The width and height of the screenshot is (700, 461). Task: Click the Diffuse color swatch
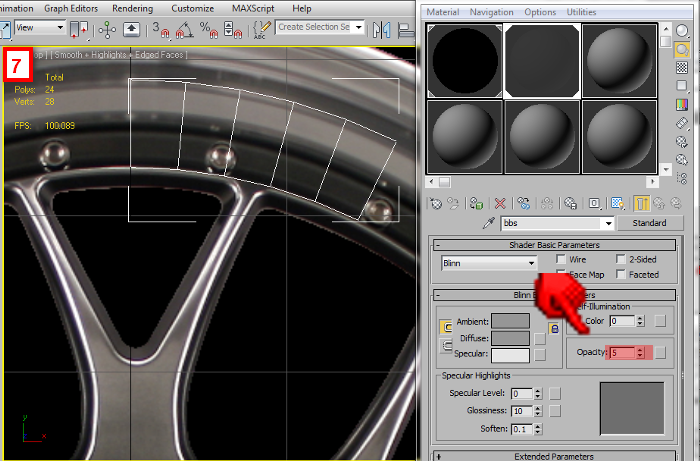(510, 338)
